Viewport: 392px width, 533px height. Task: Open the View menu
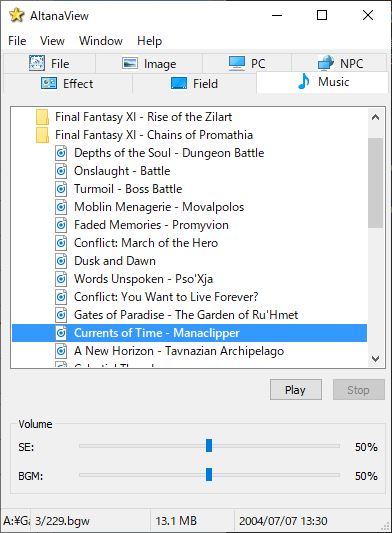tap(52, 41)
